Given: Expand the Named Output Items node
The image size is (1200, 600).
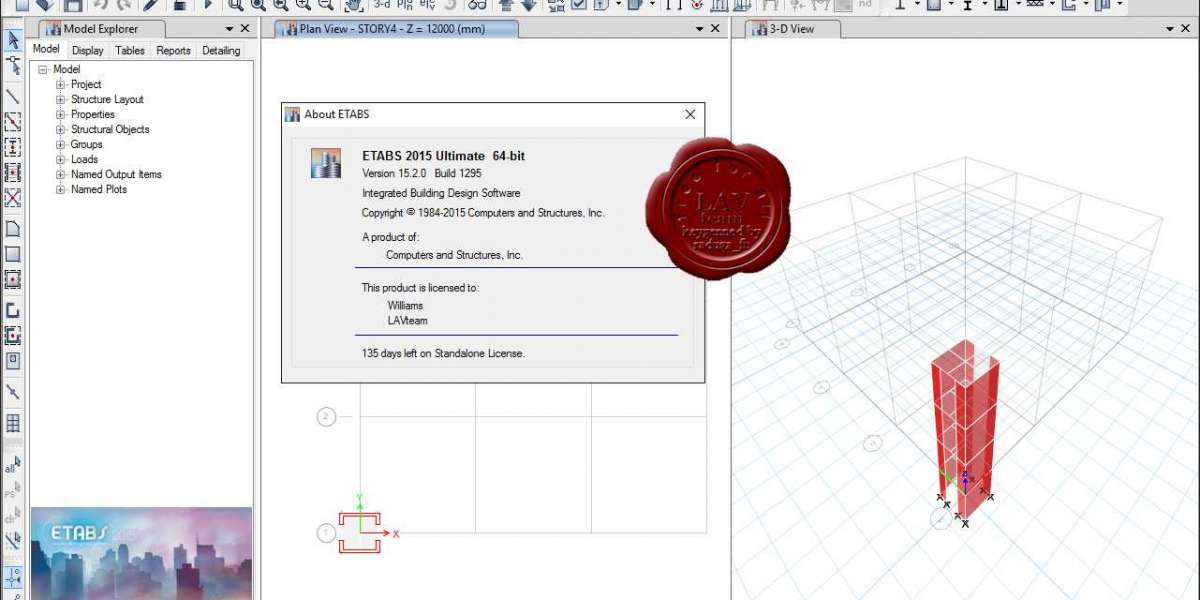Looking at the screenshot, I should (x=61, y=175).
